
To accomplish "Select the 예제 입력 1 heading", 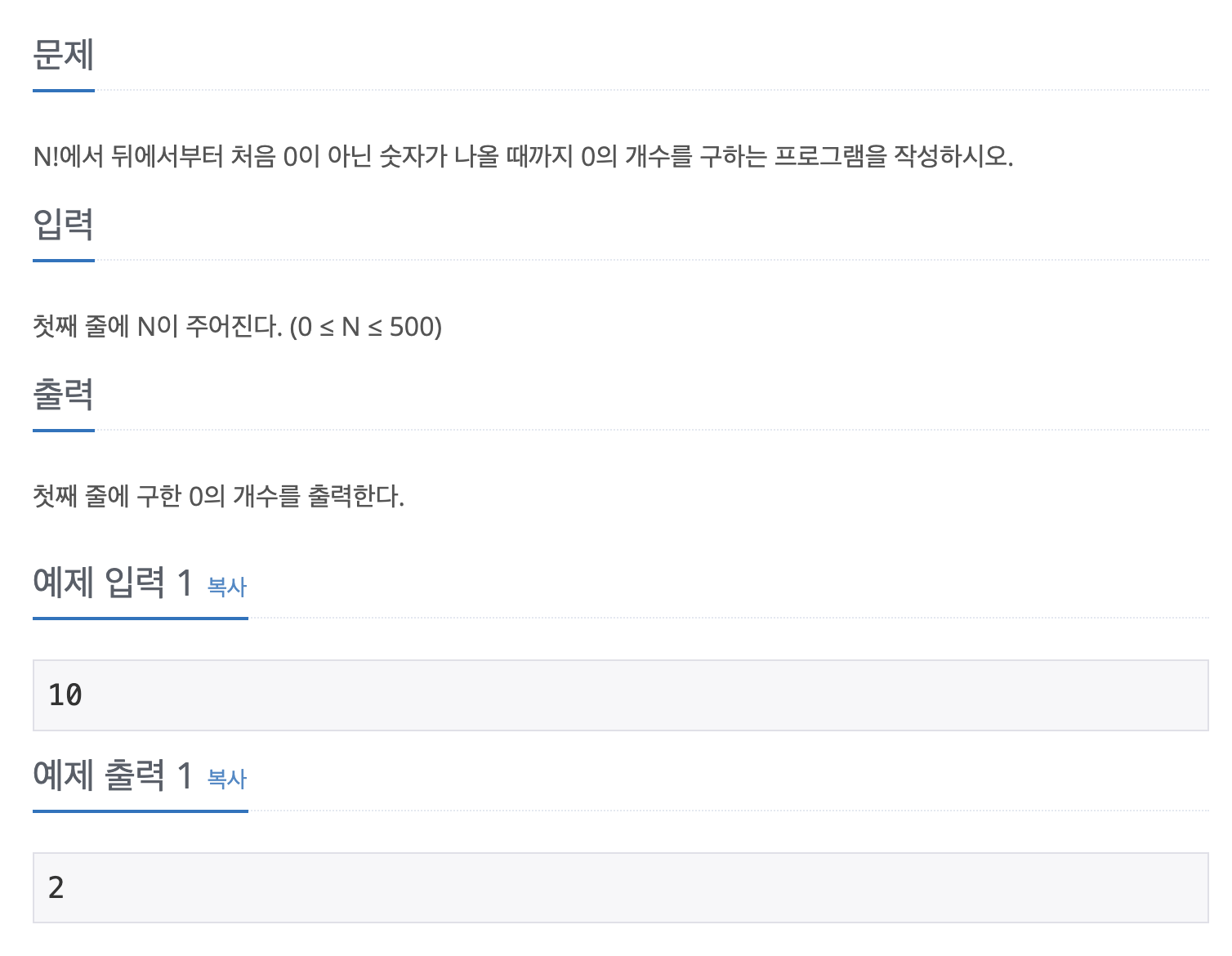I will pos(113,583).
